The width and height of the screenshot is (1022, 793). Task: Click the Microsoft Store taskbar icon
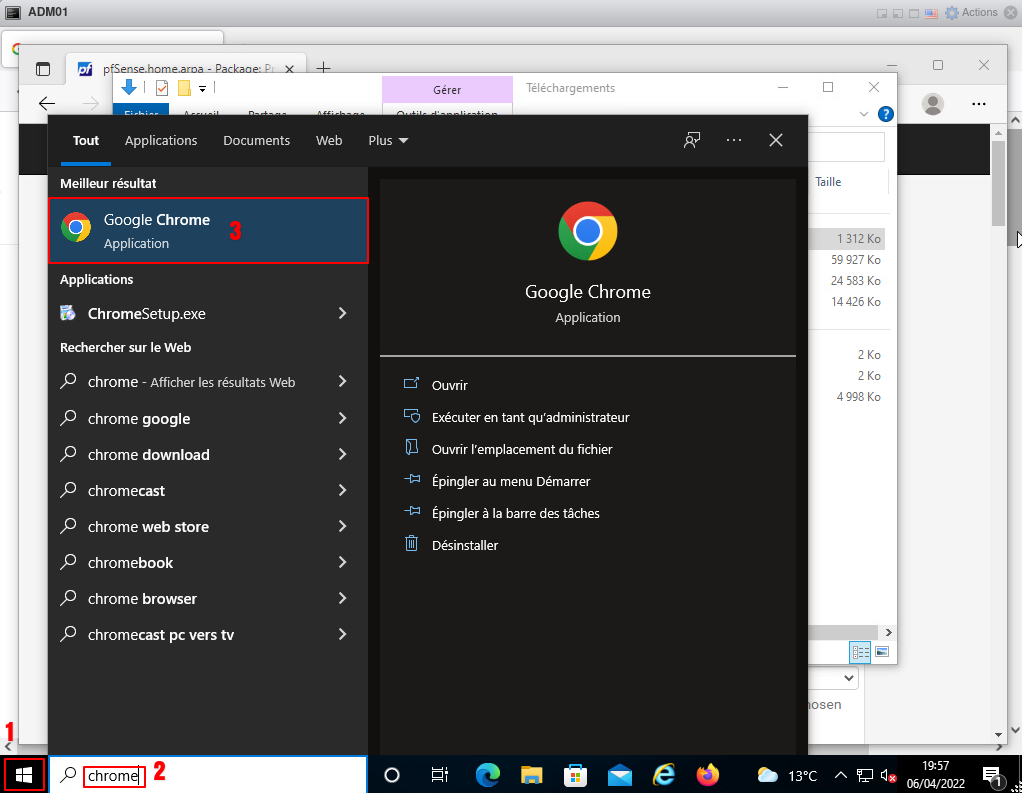[576, 775]
